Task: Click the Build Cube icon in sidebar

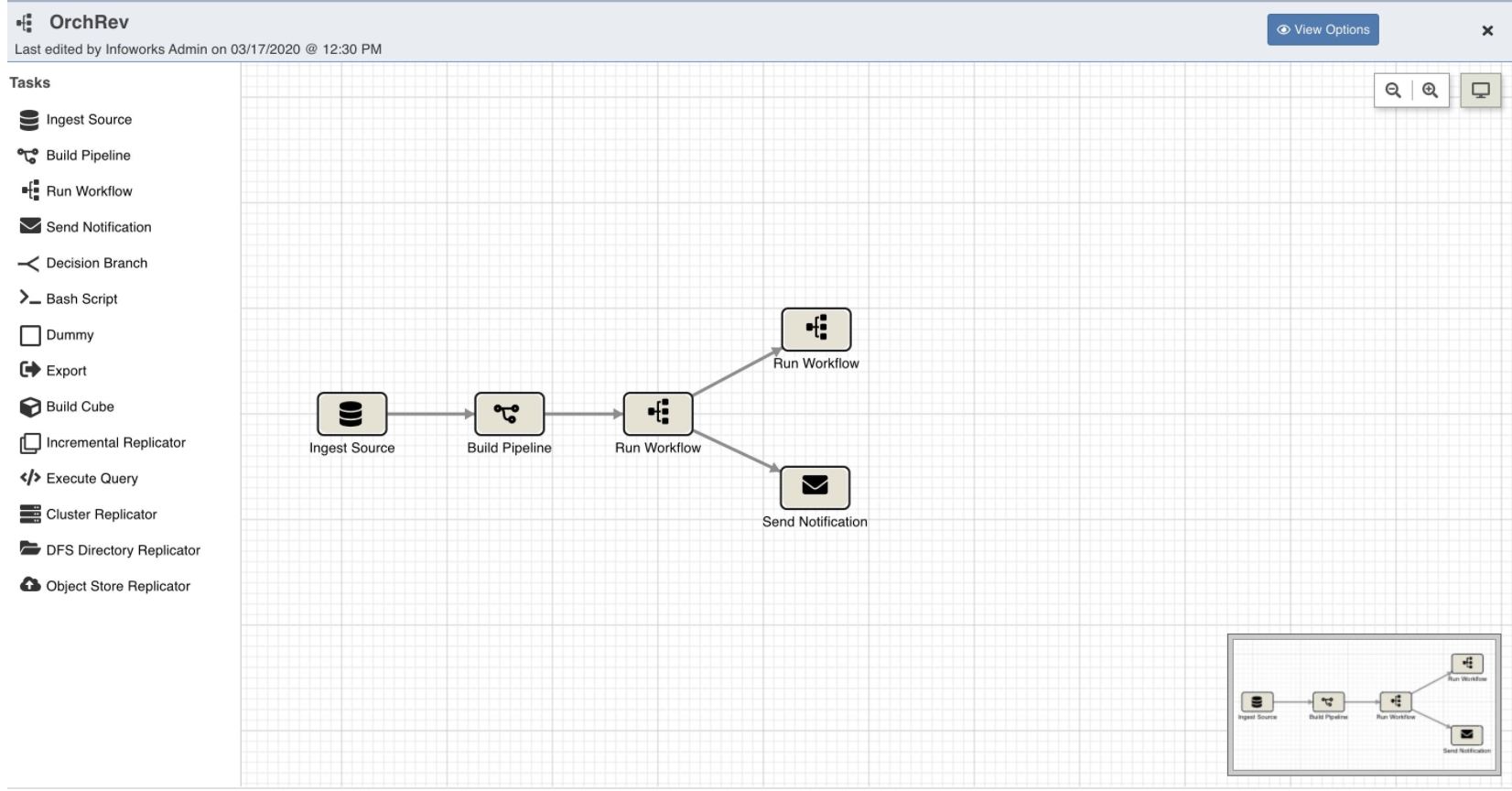Action: tap(29, 407)
